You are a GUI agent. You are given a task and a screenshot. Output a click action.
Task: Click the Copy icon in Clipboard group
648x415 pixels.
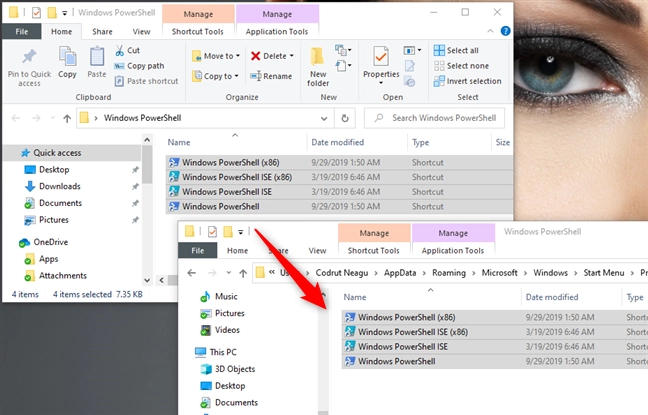click(x=67, y=57)
